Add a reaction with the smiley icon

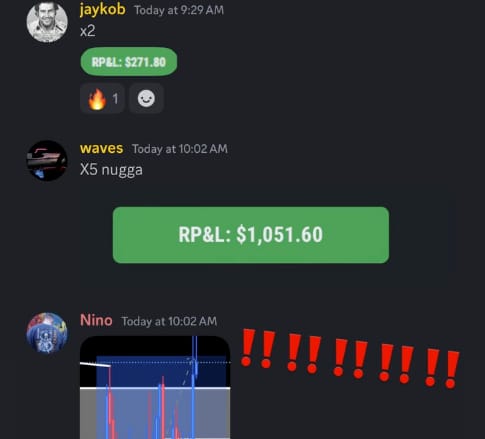[146, 99]
